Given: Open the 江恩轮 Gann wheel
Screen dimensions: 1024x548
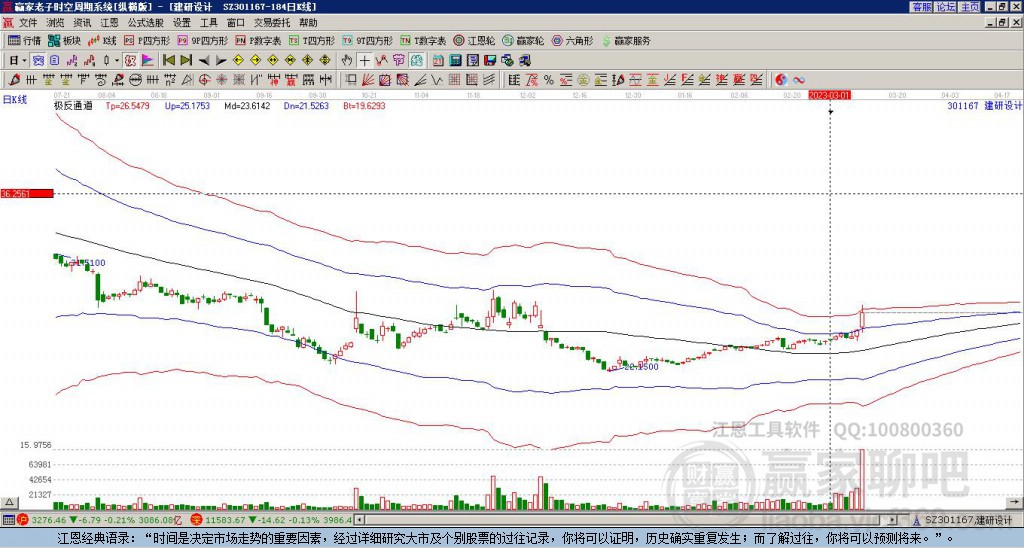Looking at the screenshot, I should tap(474, 40).
